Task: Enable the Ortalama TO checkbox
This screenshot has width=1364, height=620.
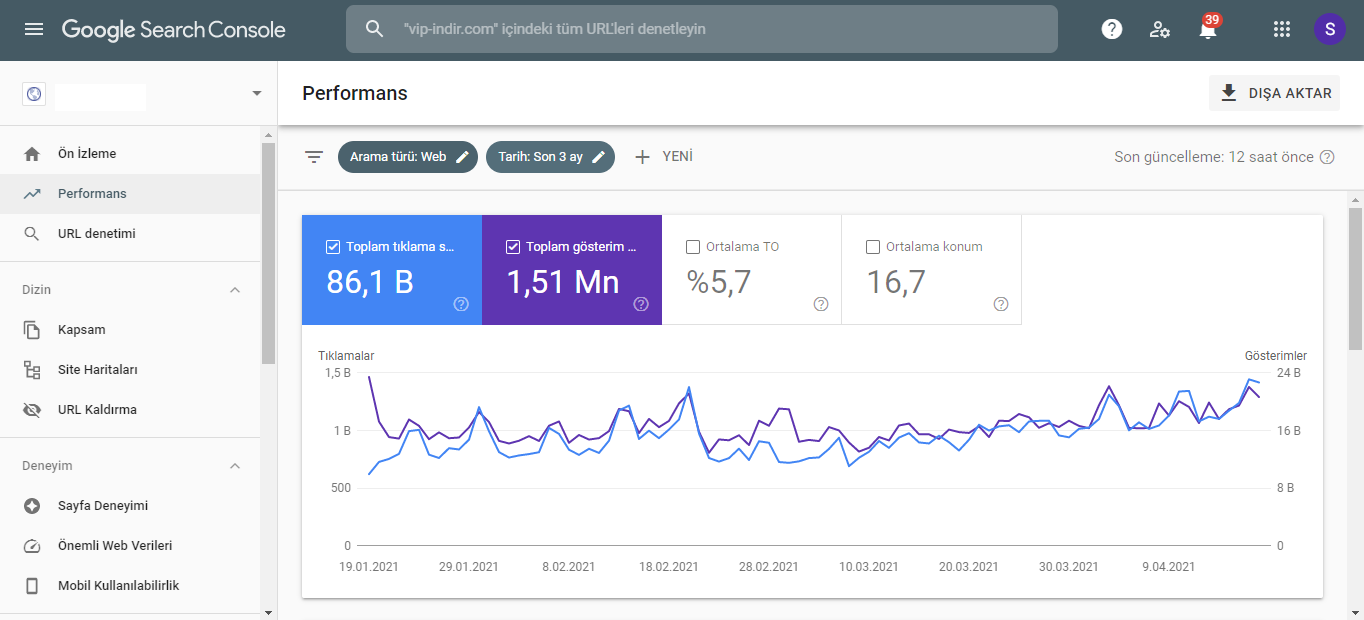Action: coord(693,247)
